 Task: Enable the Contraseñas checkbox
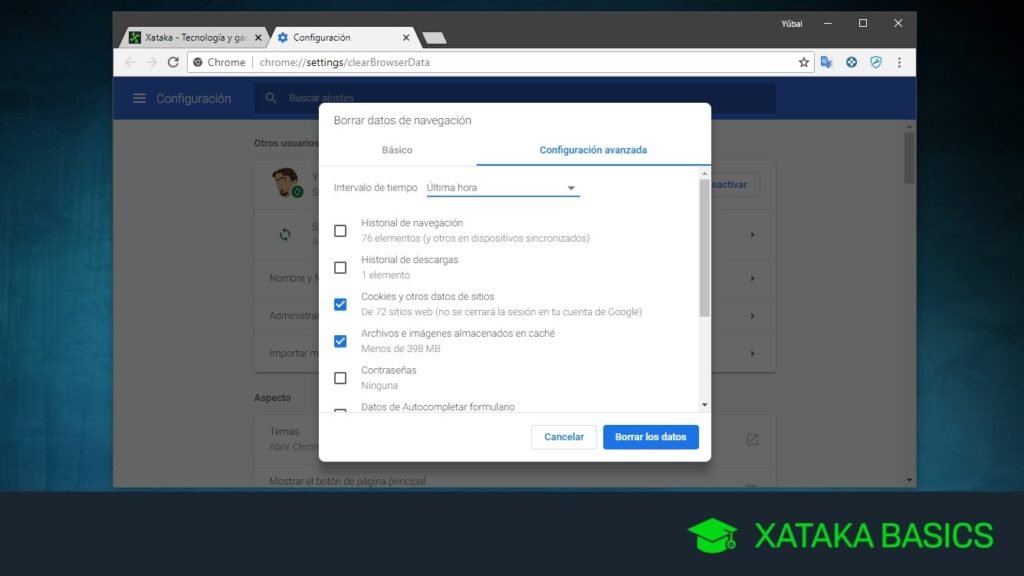tap(340, 377)
